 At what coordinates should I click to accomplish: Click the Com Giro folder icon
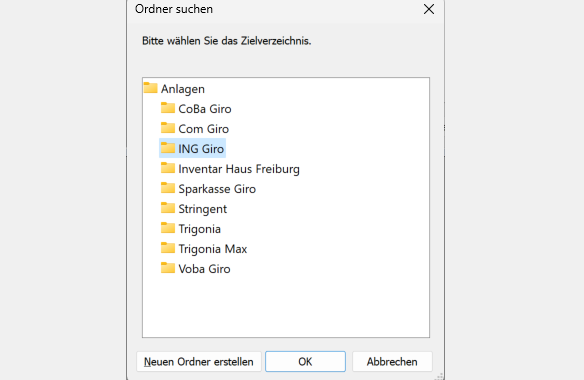(x=168, y=128)
